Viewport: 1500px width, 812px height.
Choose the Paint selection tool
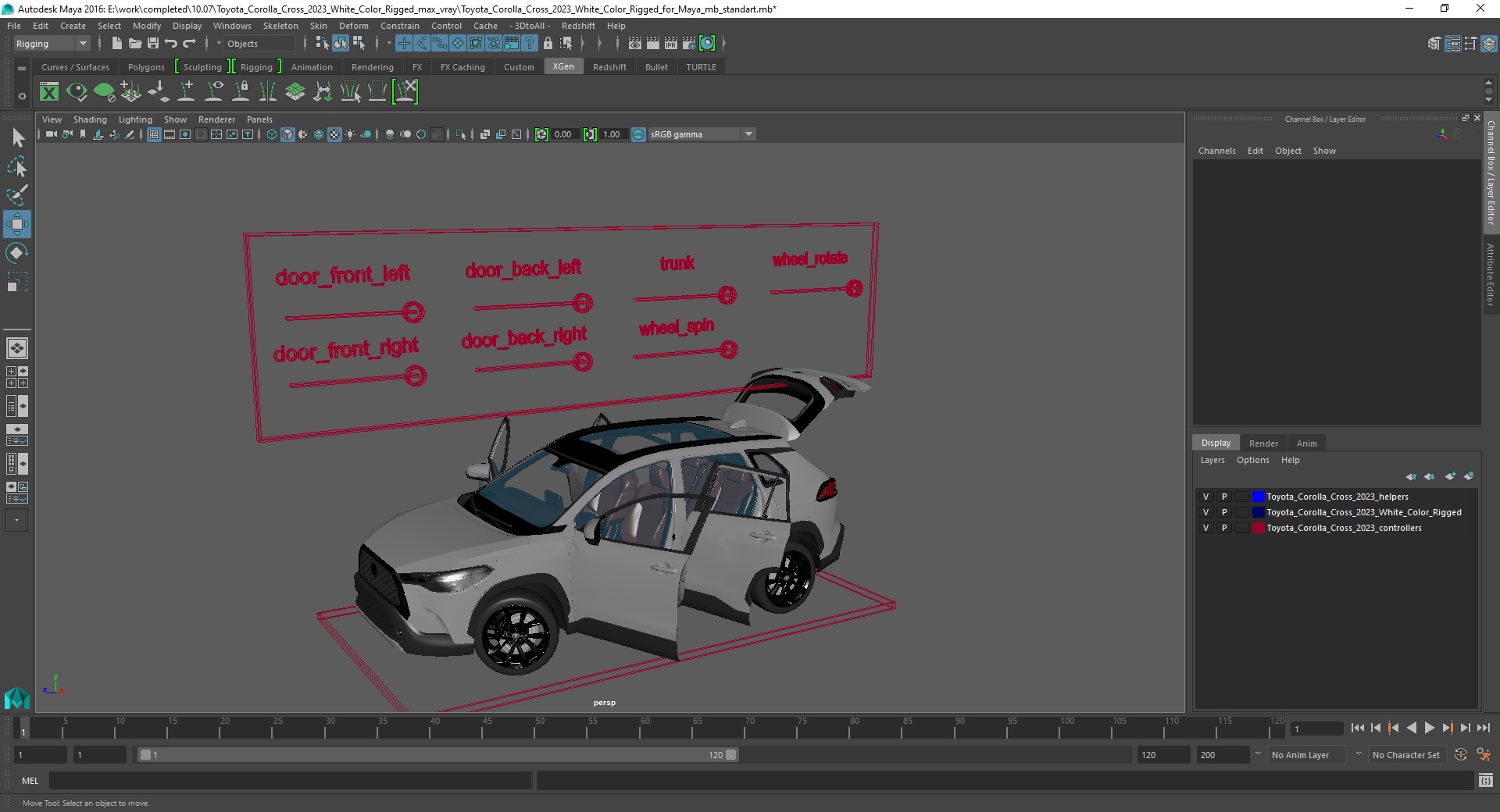point(17,195)
